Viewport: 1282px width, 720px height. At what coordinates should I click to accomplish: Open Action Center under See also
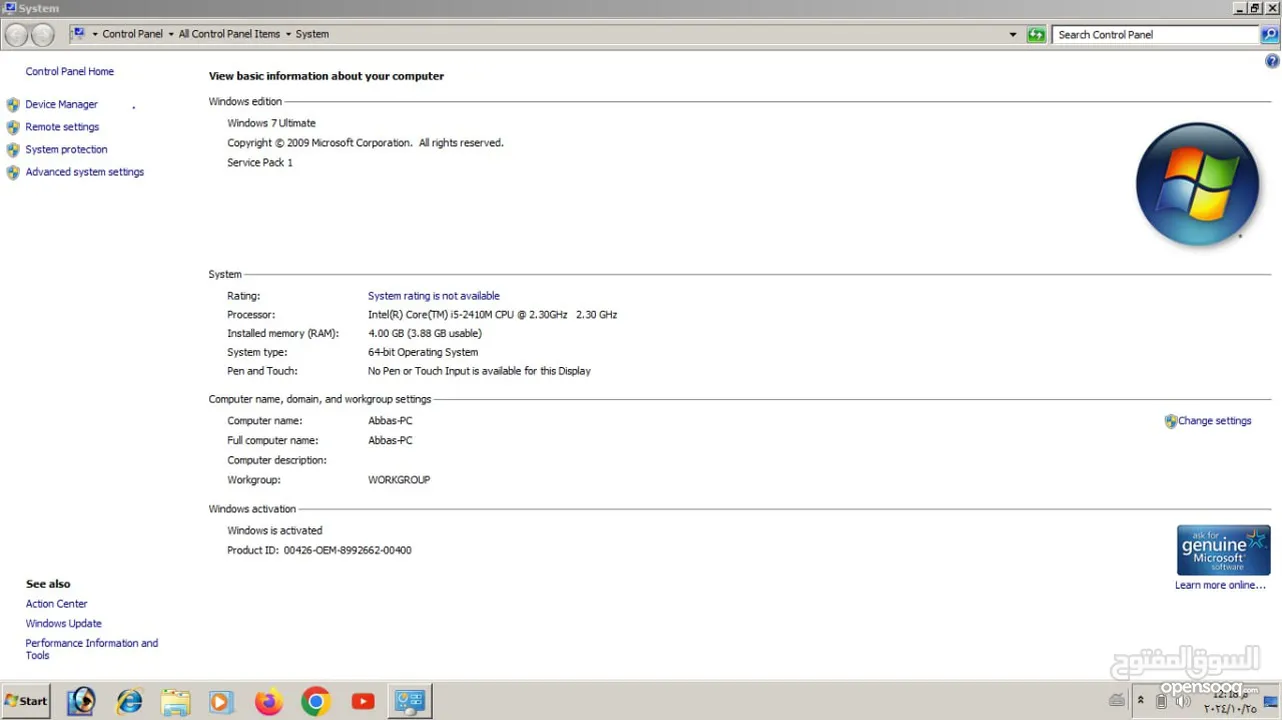click(57, 604)
